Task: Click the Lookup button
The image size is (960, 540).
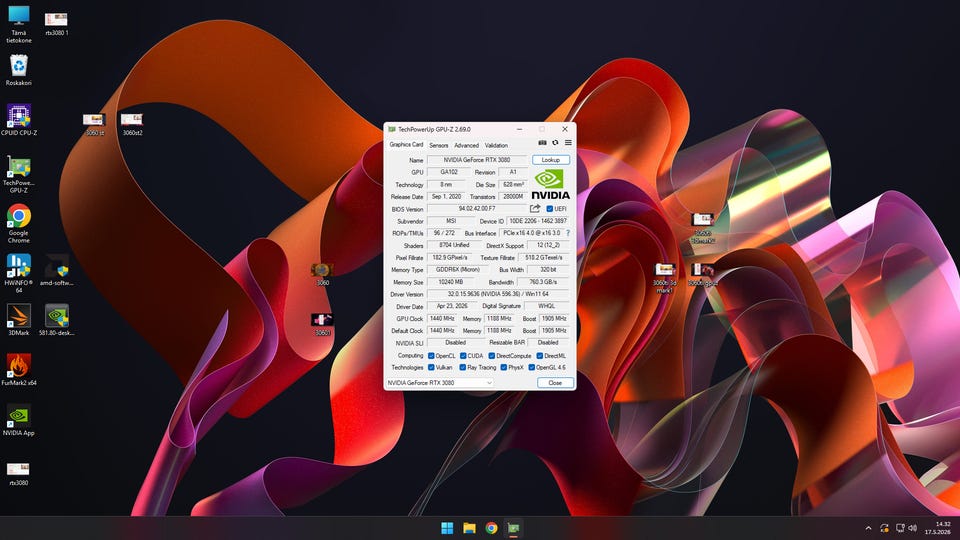Action: [550, 160]
